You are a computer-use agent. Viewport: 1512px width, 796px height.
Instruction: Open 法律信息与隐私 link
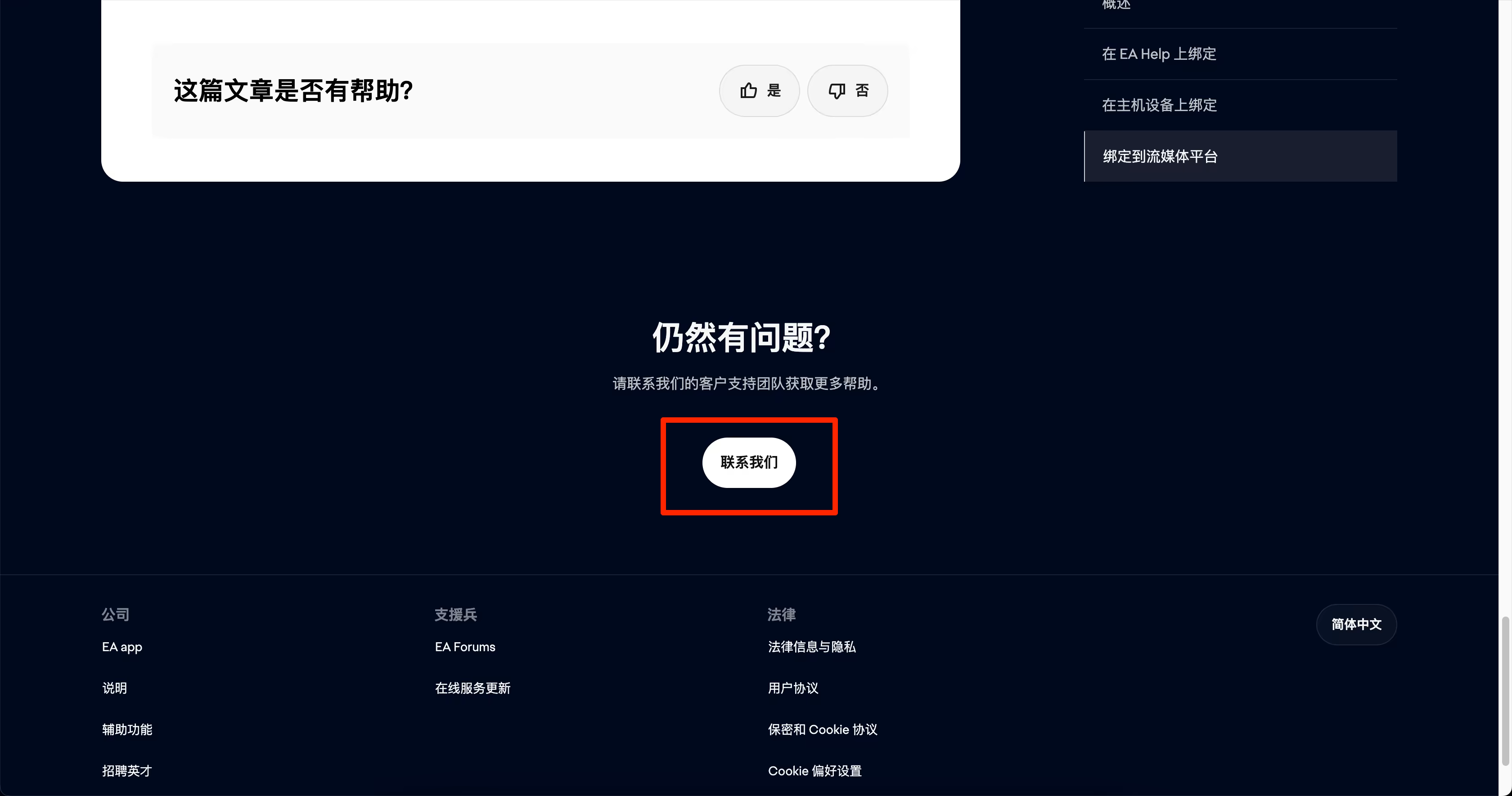[x=812, y=647]
